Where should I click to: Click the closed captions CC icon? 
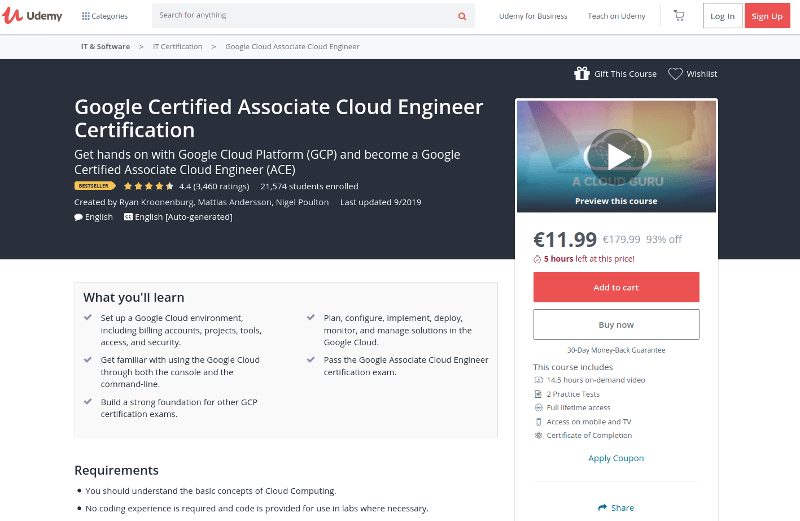(x=128, y=217)
